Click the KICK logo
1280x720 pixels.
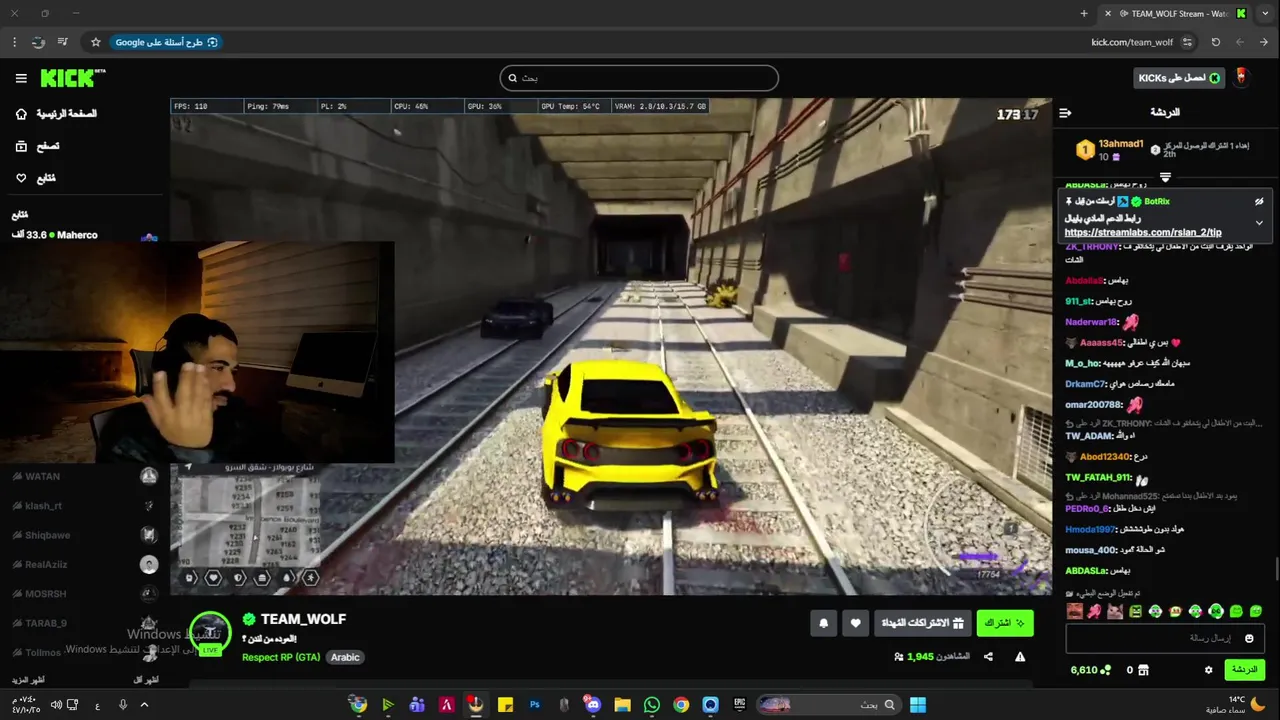coord(72,78)
